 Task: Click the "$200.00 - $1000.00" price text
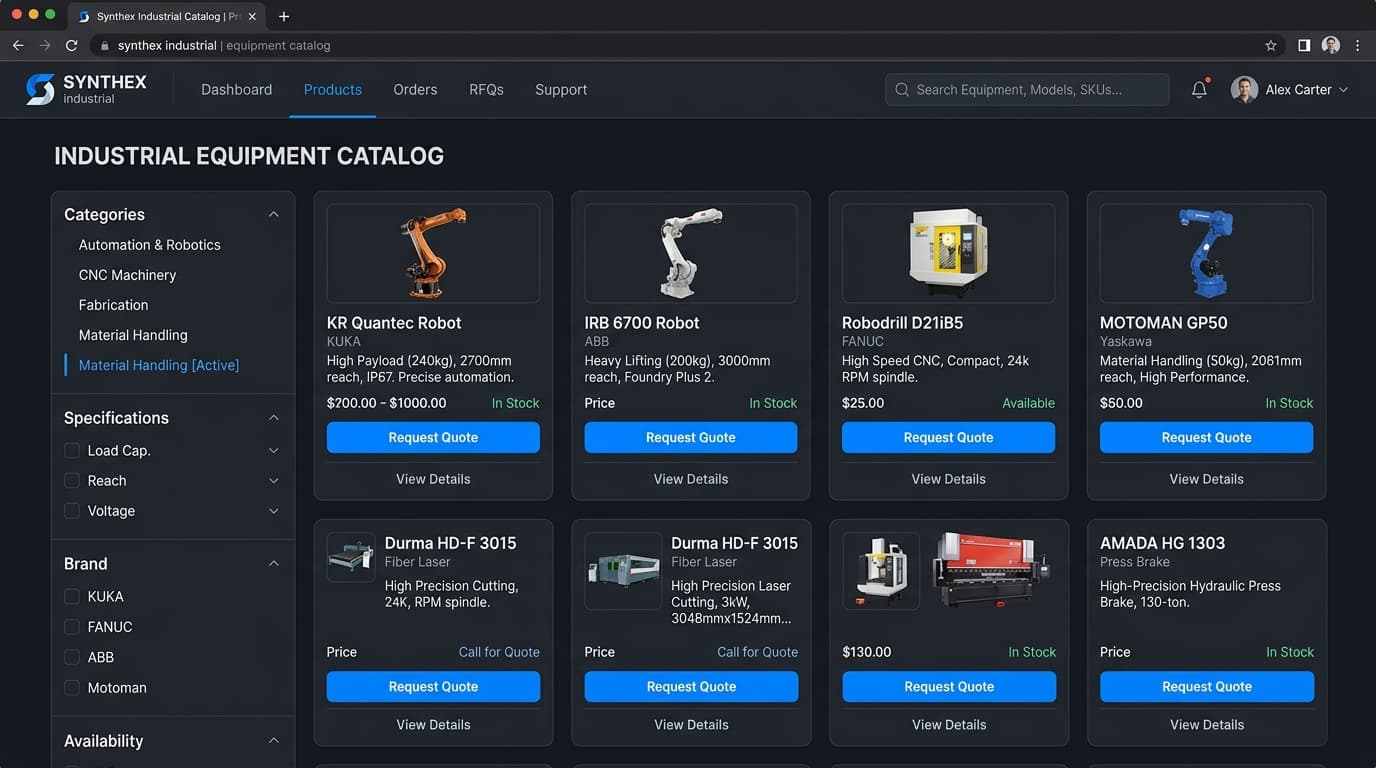[x=386, y=403]
